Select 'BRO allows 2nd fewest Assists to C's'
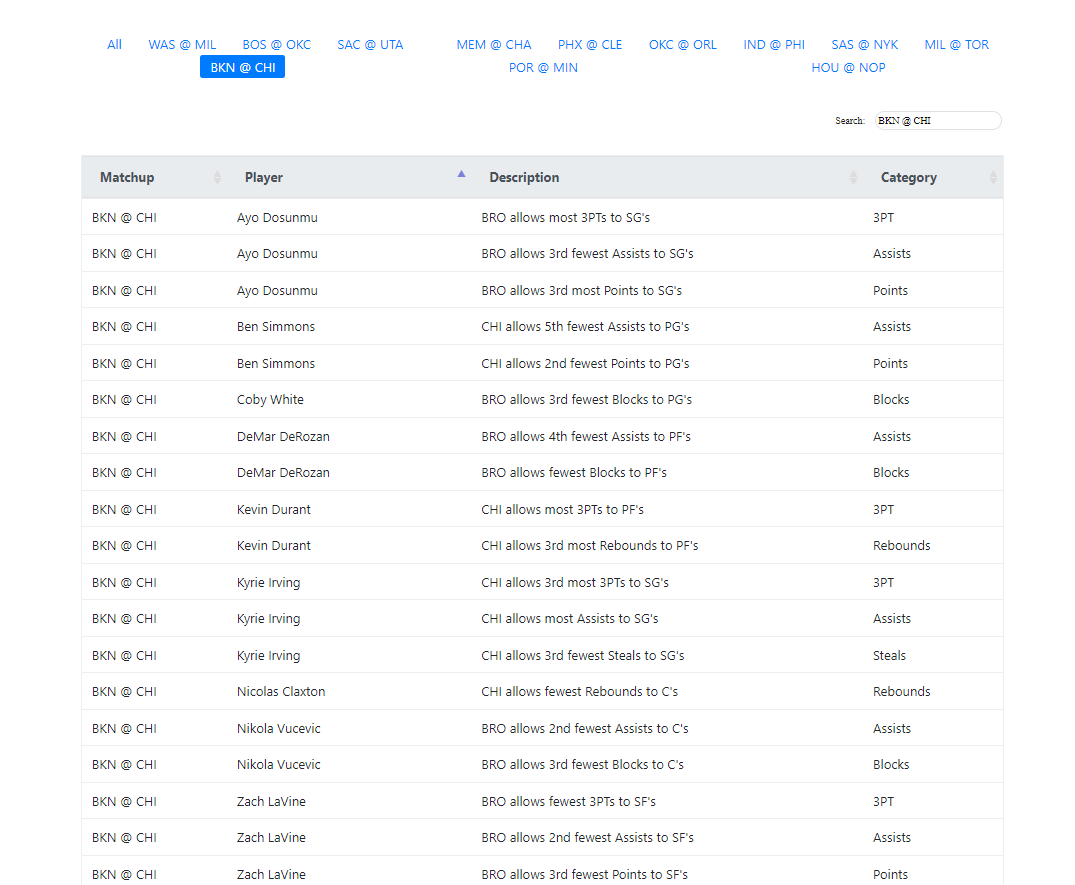Viewport: 1075px width, 885px height. click(585, 729)
